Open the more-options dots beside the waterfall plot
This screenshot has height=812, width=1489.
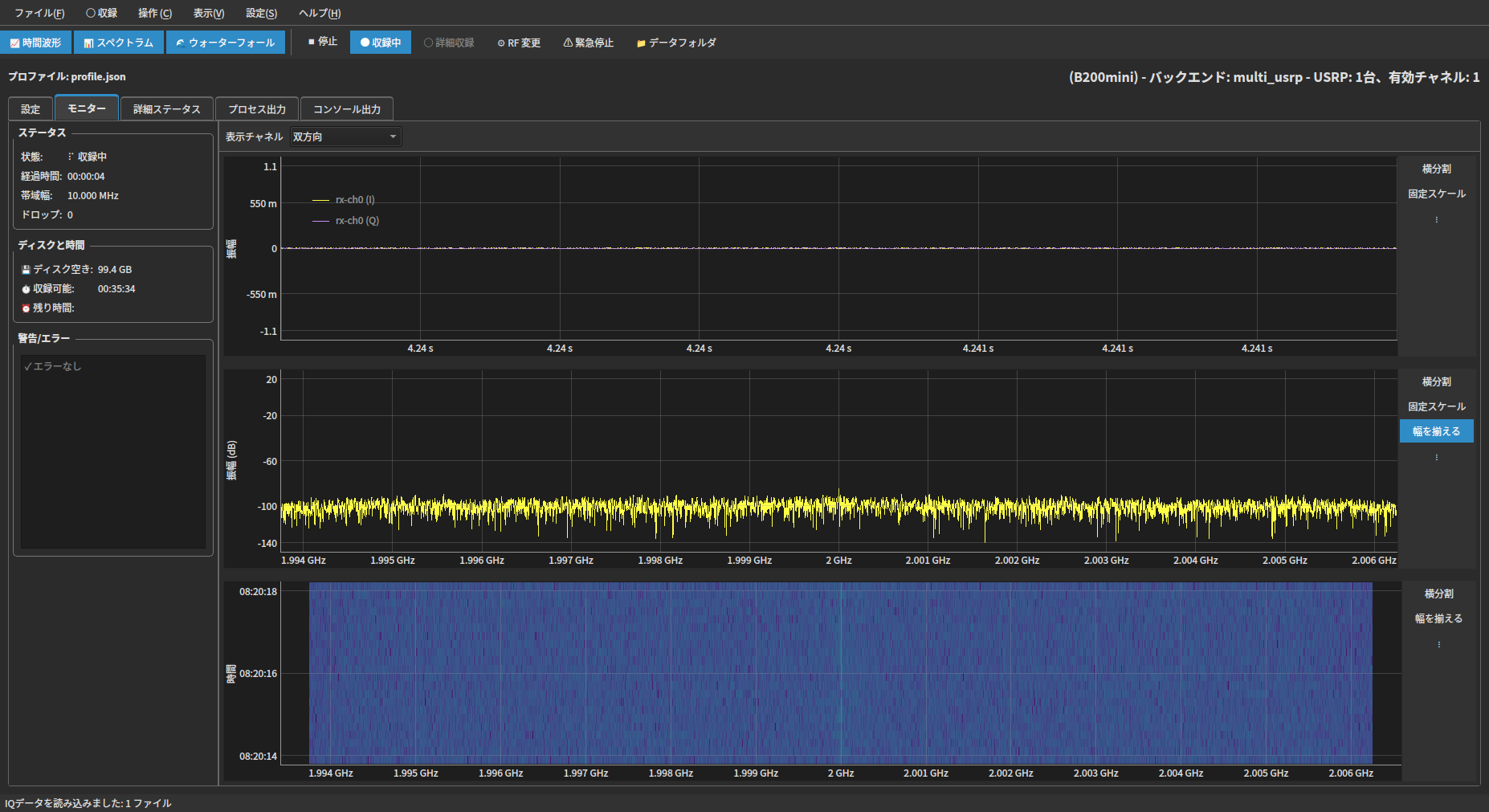1439,644
